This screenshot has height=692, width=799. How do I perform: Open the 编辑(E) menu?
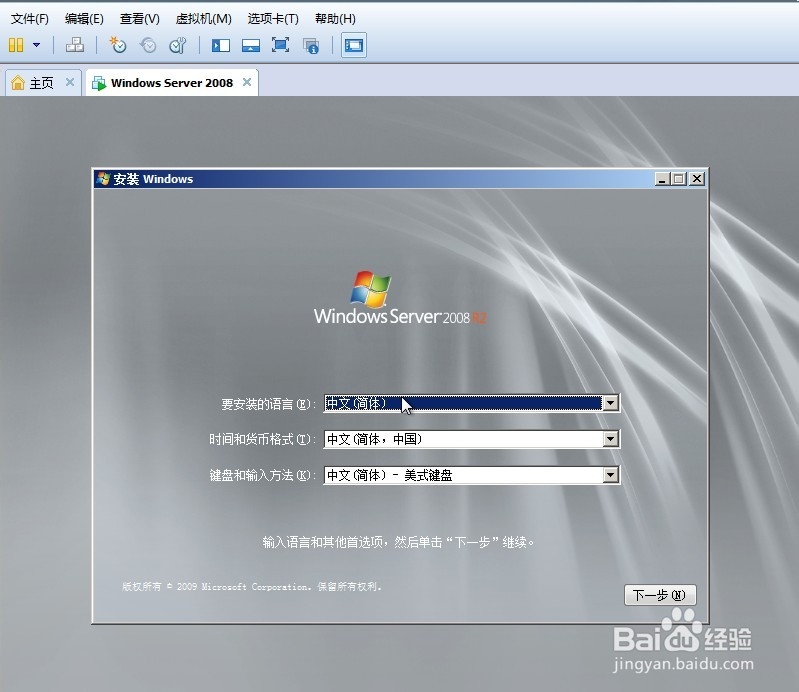[x=84, y=19]
